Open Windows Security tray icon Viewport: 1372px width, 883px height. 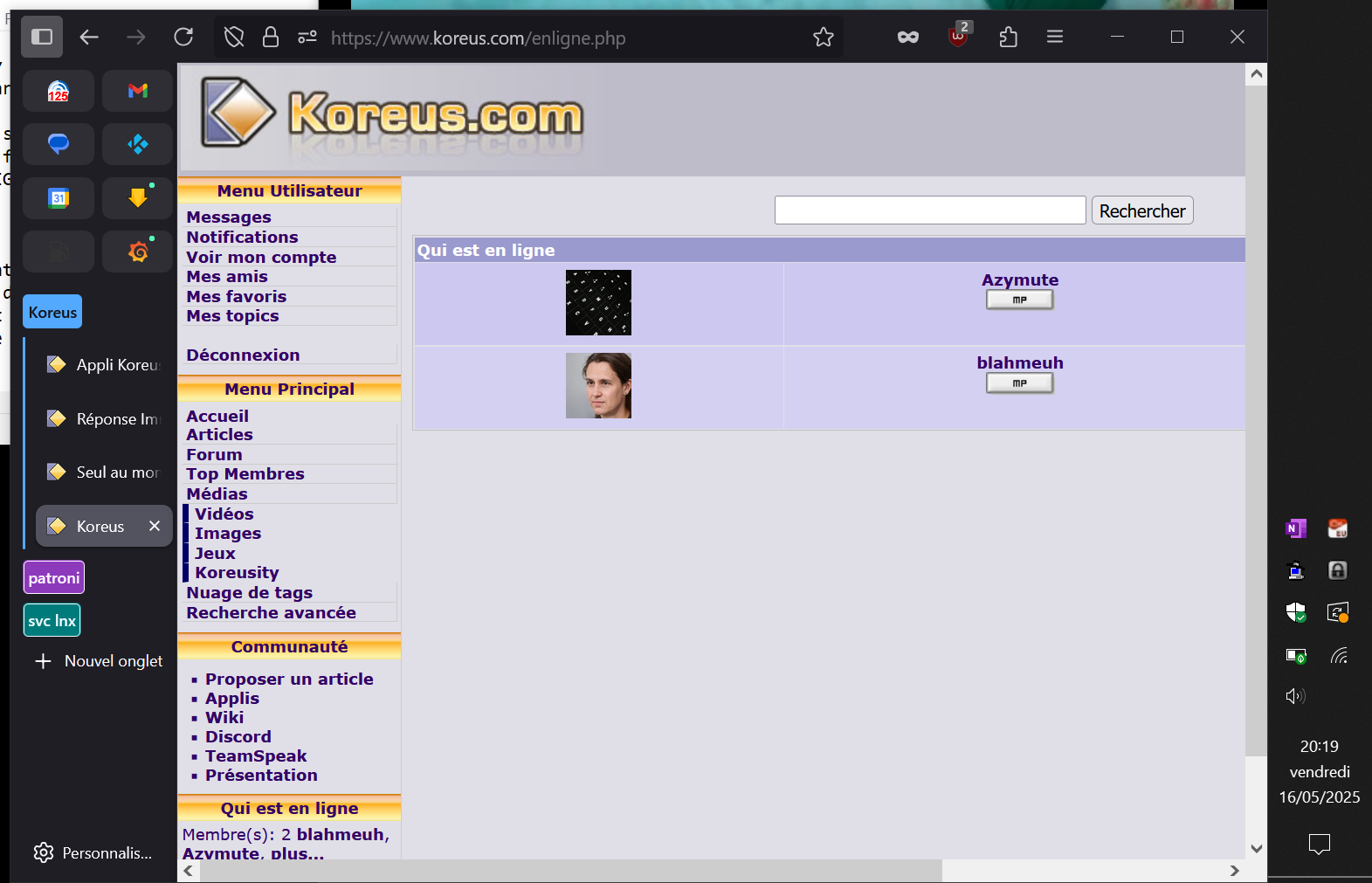point(1296,612)
